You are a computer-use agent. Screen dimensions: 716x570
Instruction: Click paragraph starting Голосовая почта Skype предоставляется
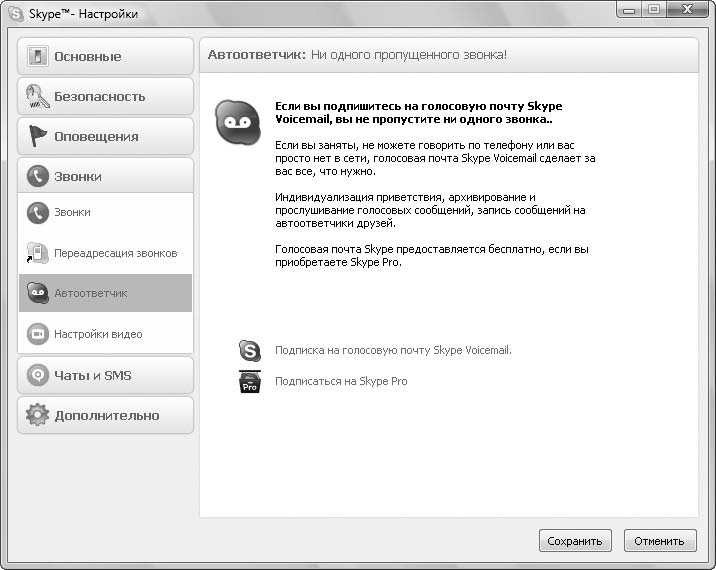[x=432, y=256]
